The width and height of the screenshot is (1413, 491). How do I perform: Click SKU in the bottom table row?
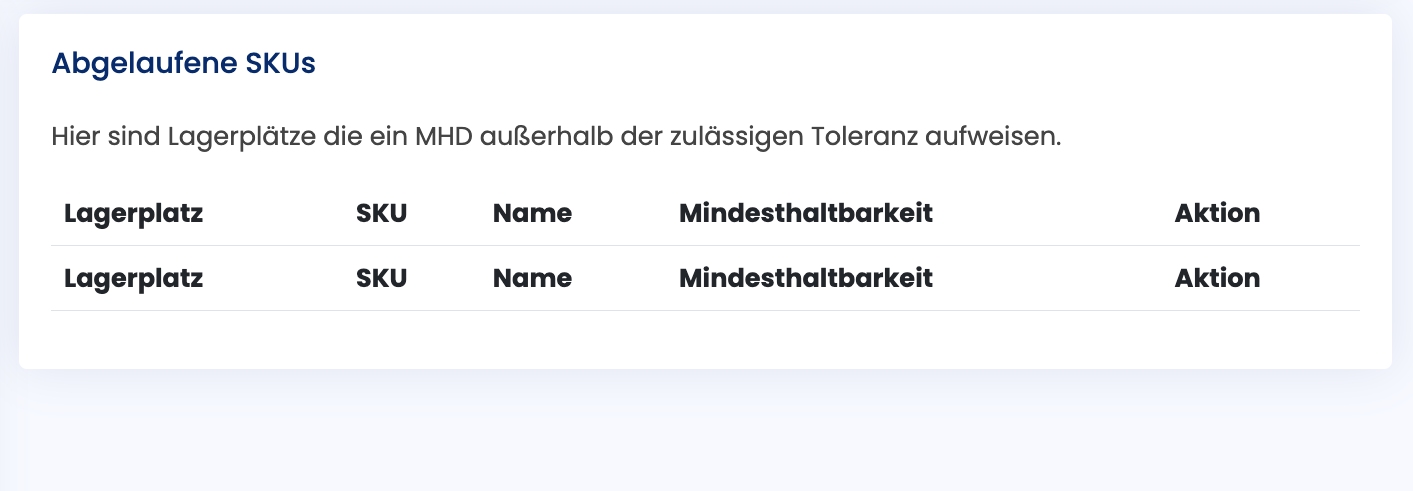pos(381,278)
